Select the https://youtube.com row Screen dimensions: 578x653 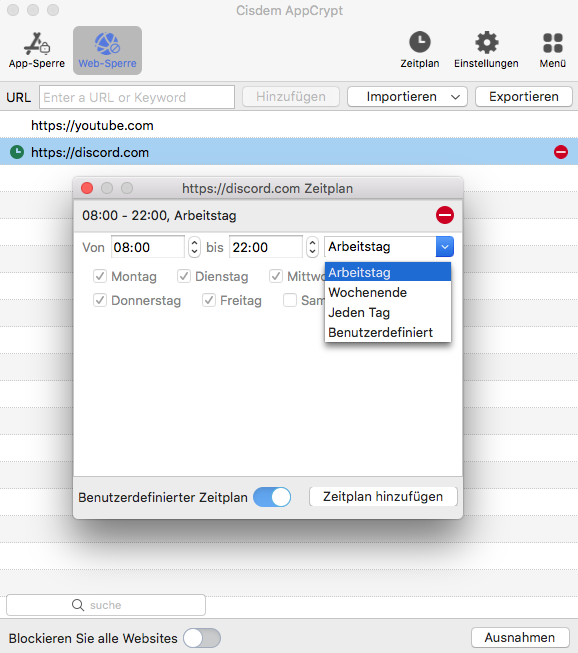coord(289,125)
